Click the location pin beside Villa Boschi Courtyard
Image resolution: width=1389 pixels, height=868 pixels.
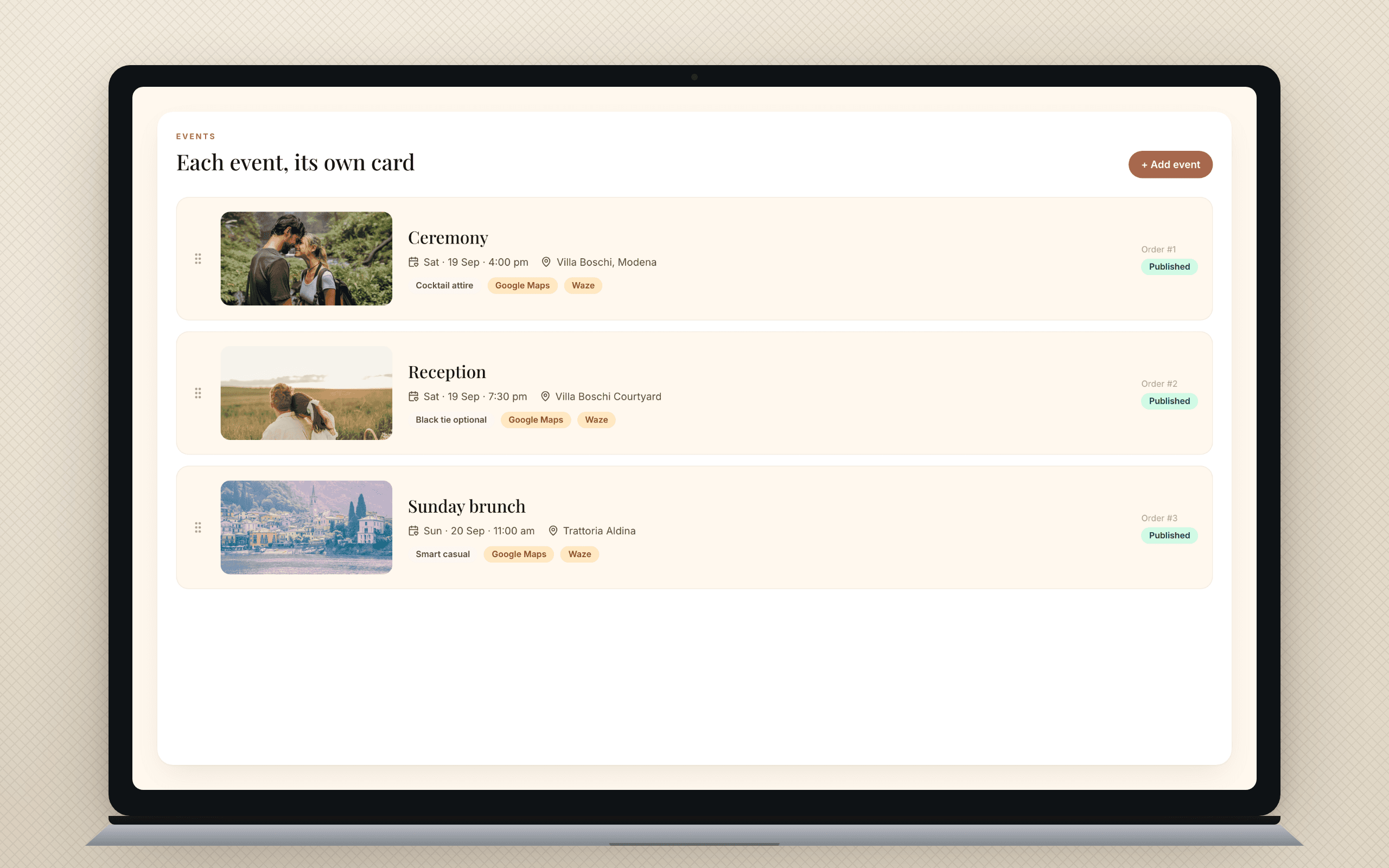tap(545, 397)
